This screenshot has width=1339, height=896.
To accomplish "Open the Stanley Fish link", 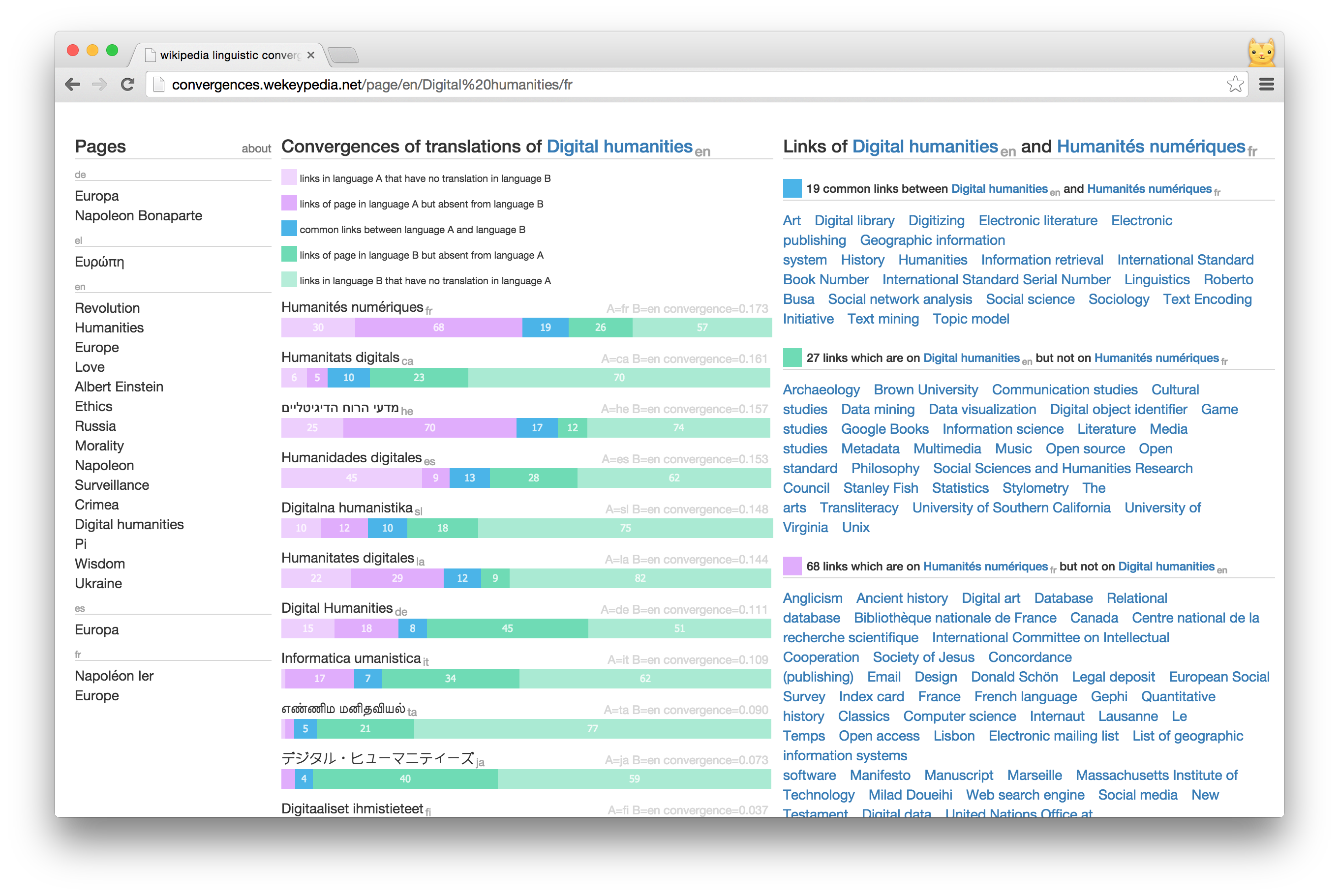I will click(880, 488).
